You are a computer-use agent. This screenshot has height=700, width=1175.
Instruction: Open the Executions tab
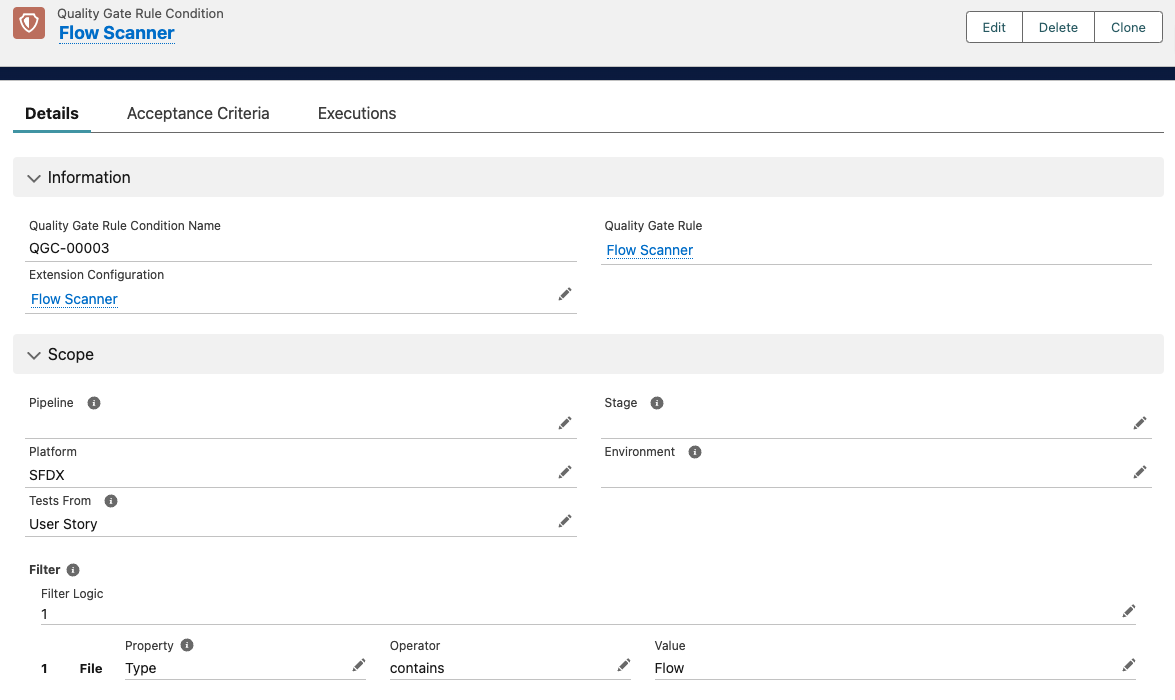point(357,114)
